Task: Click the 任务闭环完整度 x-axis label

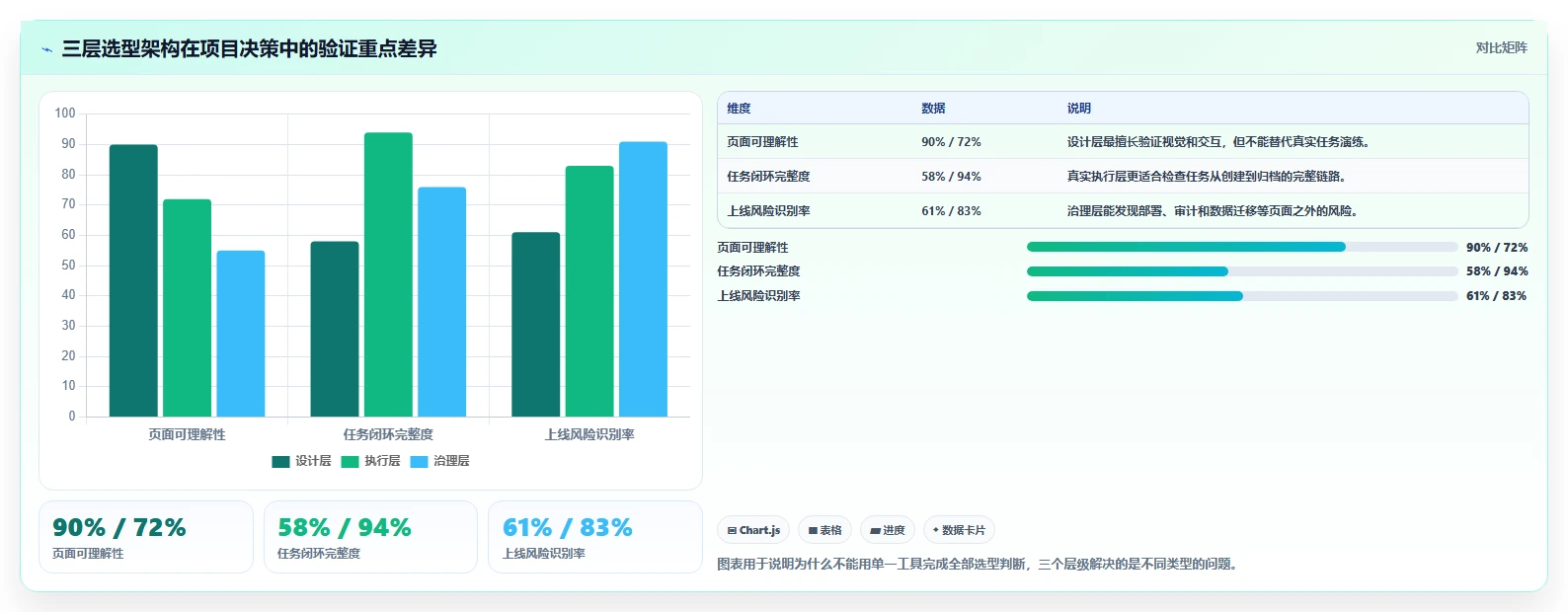Action: click(388, 434)
